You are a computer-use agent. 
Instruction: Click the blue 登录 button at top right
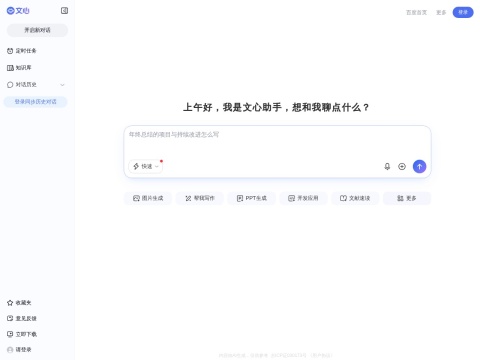[463, 12]
